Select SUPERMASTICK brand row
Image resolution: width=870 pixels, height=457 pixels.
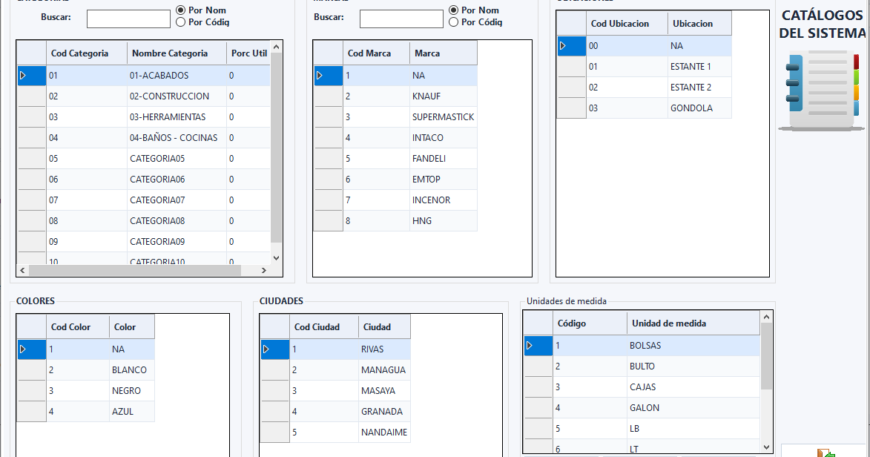coord(396,117)
